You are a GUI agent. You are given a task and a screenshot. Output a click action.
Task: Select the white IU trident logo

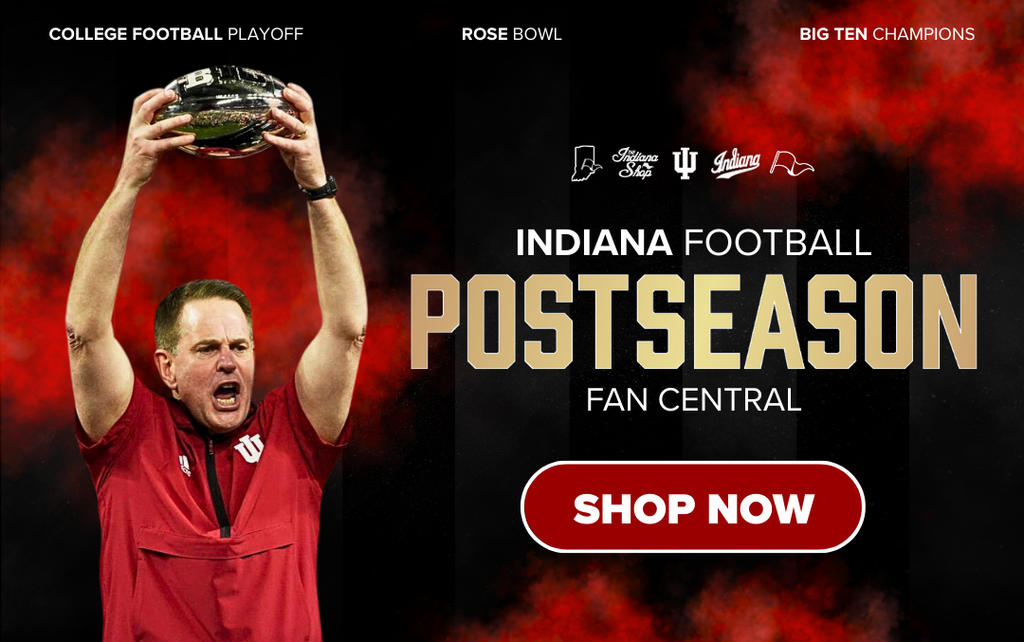click(685, 163)
